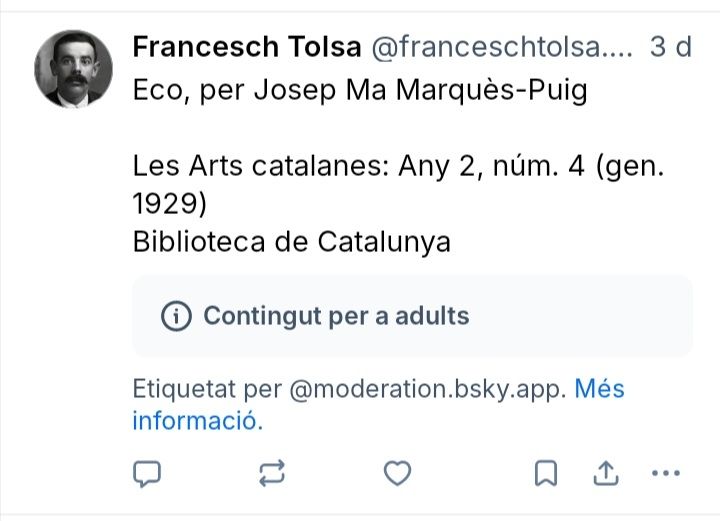Click the 'Etiquetat per' label text
Viewport: 720px width, 521px height.
tap(207, 388)
